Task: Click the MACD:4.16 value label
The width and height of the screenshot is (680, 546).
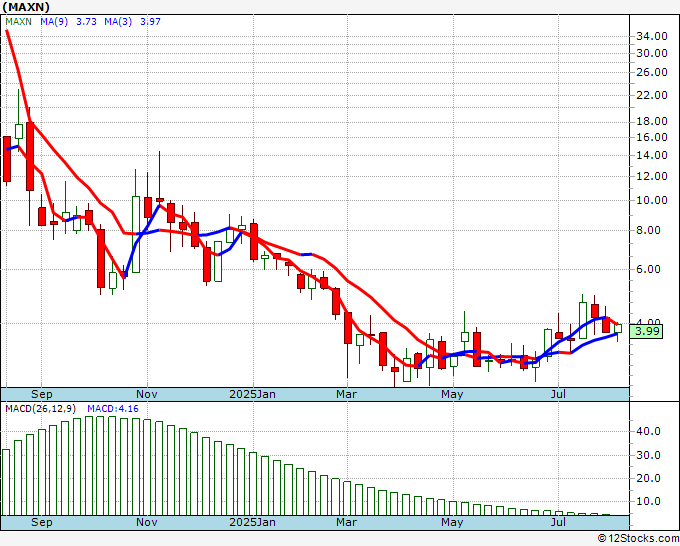Action: pyautogui.click(x=113, y=409)
